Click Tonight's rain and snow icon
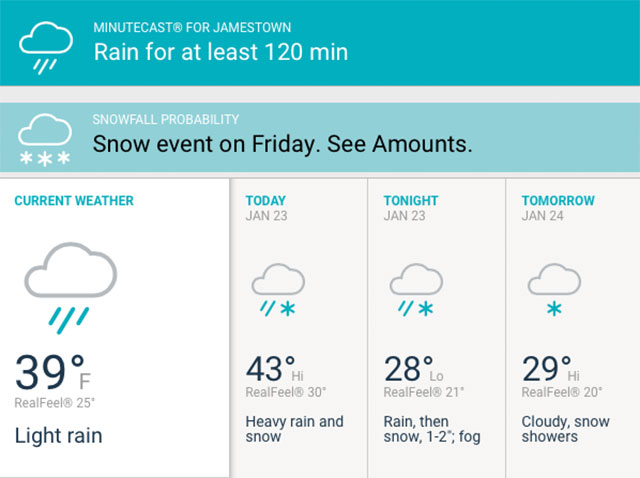Screen dimensions: 640x478 coord(416,290)
